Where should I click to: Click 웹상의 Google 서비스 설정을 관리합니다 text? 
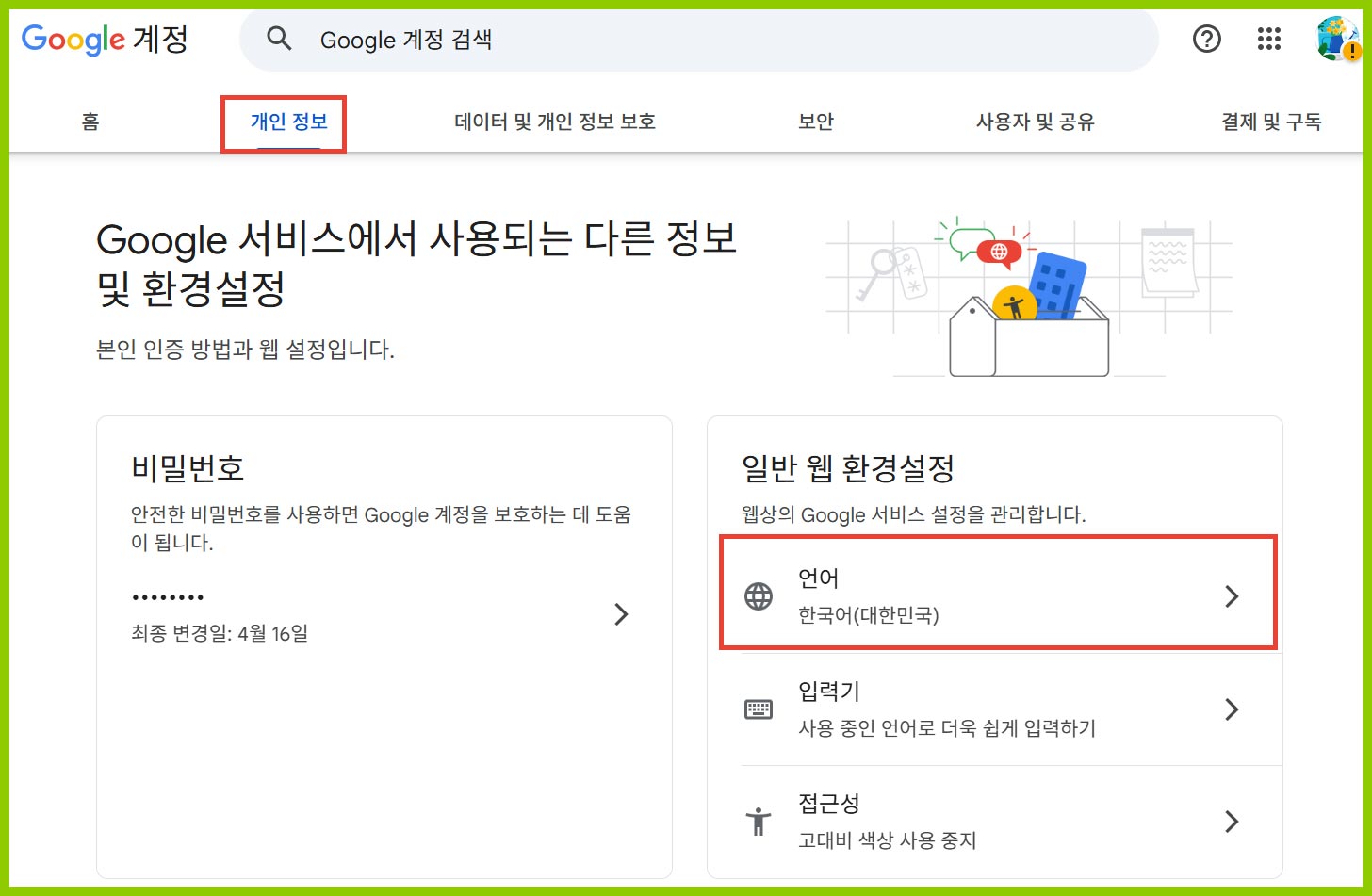pos(914,514)
